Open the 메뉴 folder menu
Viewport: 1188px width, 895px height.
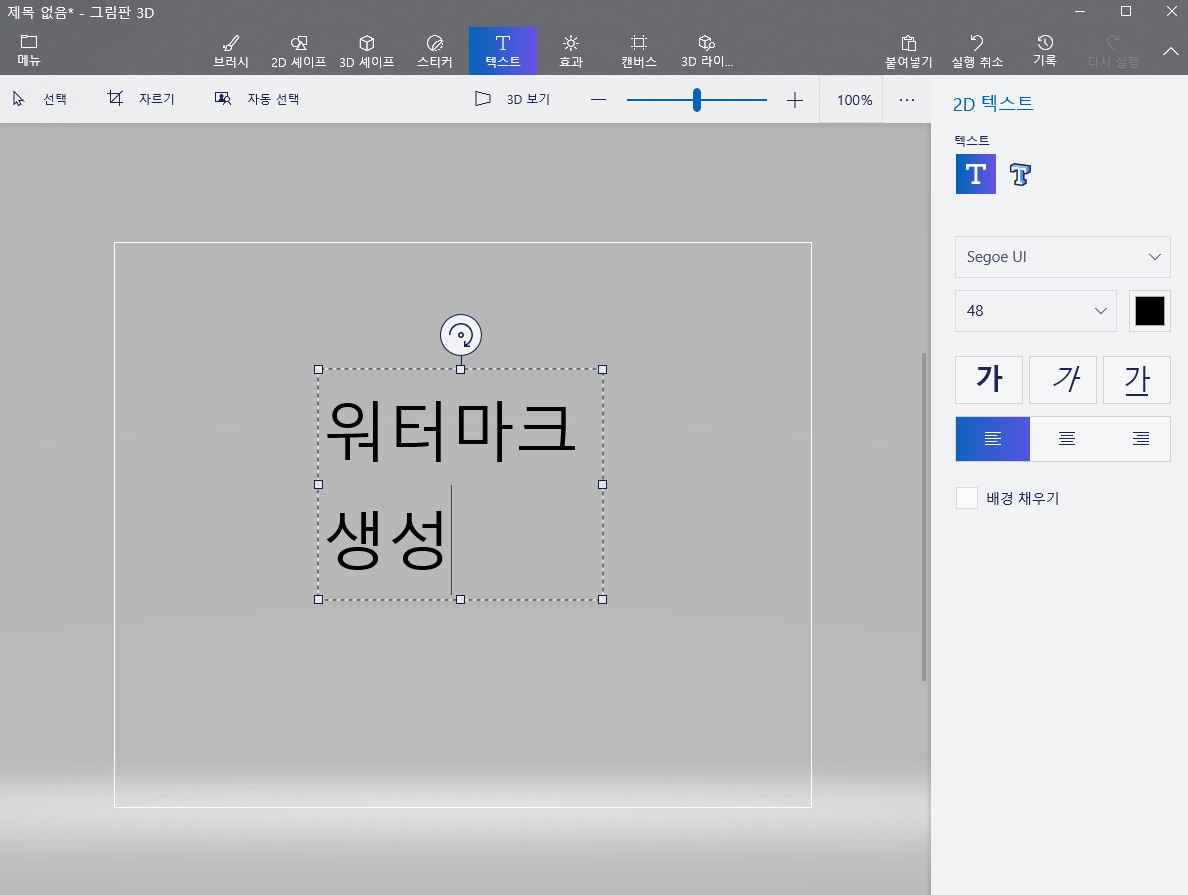click(29, 51)
